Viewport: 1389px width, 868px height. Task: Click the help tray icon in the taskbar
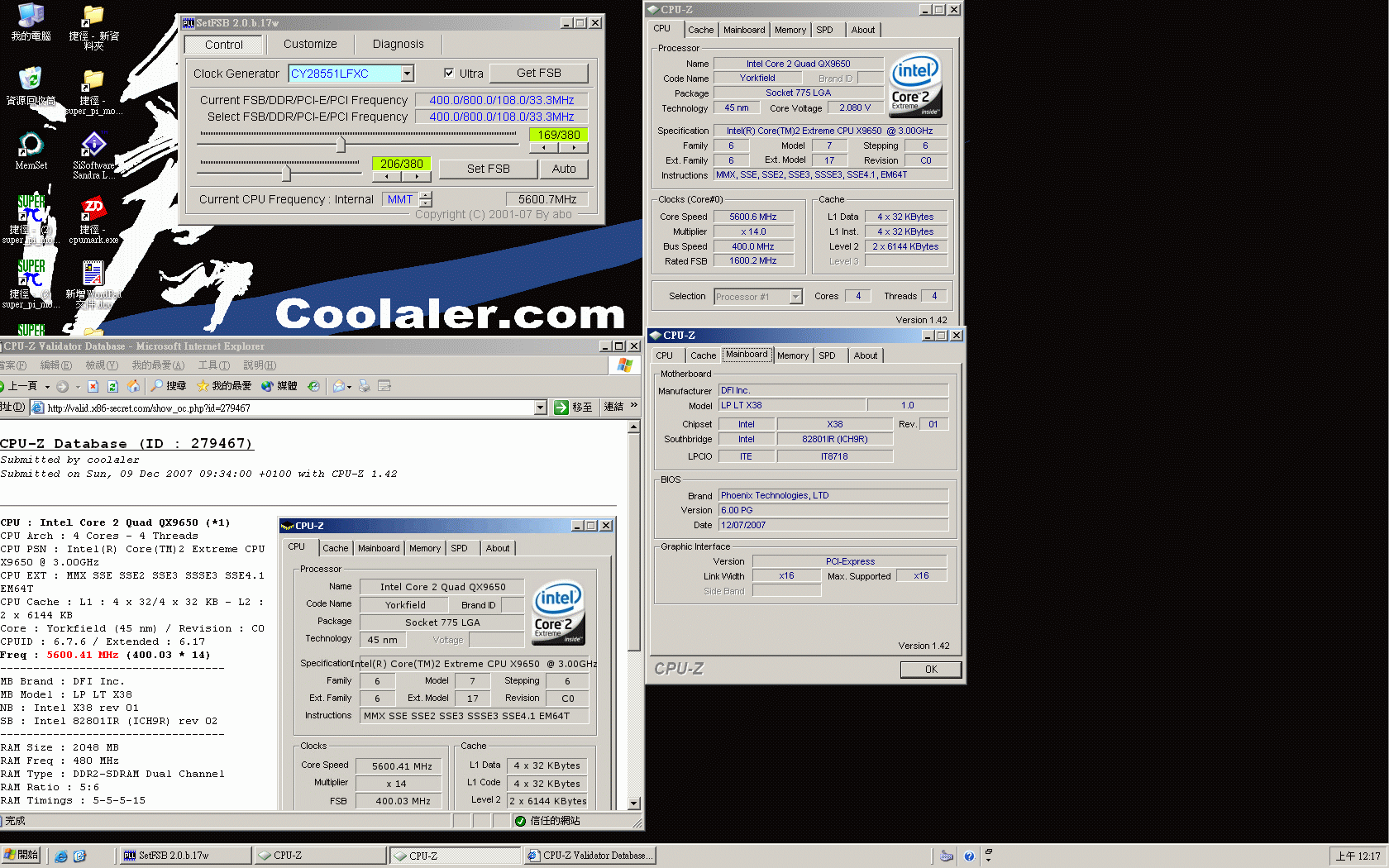point(969,856)
